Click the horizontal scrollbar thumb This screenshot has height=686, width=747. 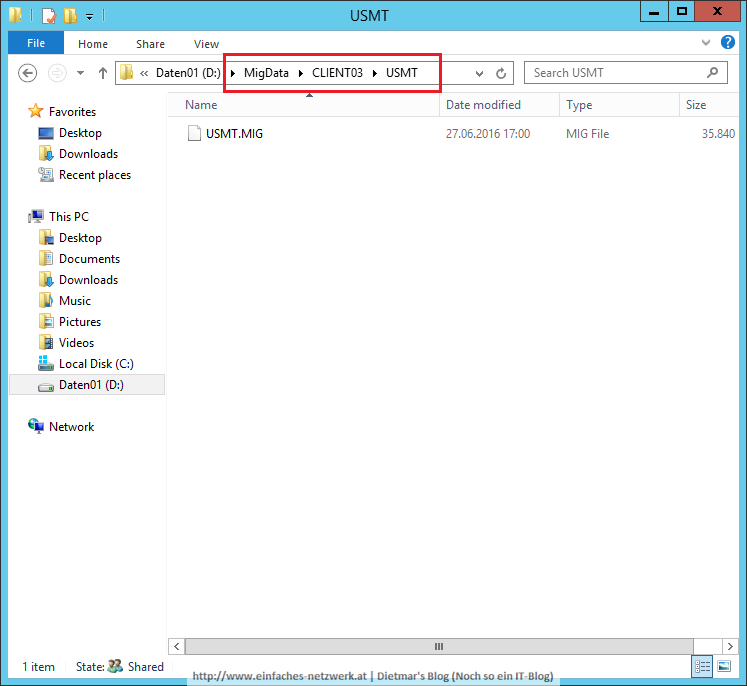click(439, 646)
